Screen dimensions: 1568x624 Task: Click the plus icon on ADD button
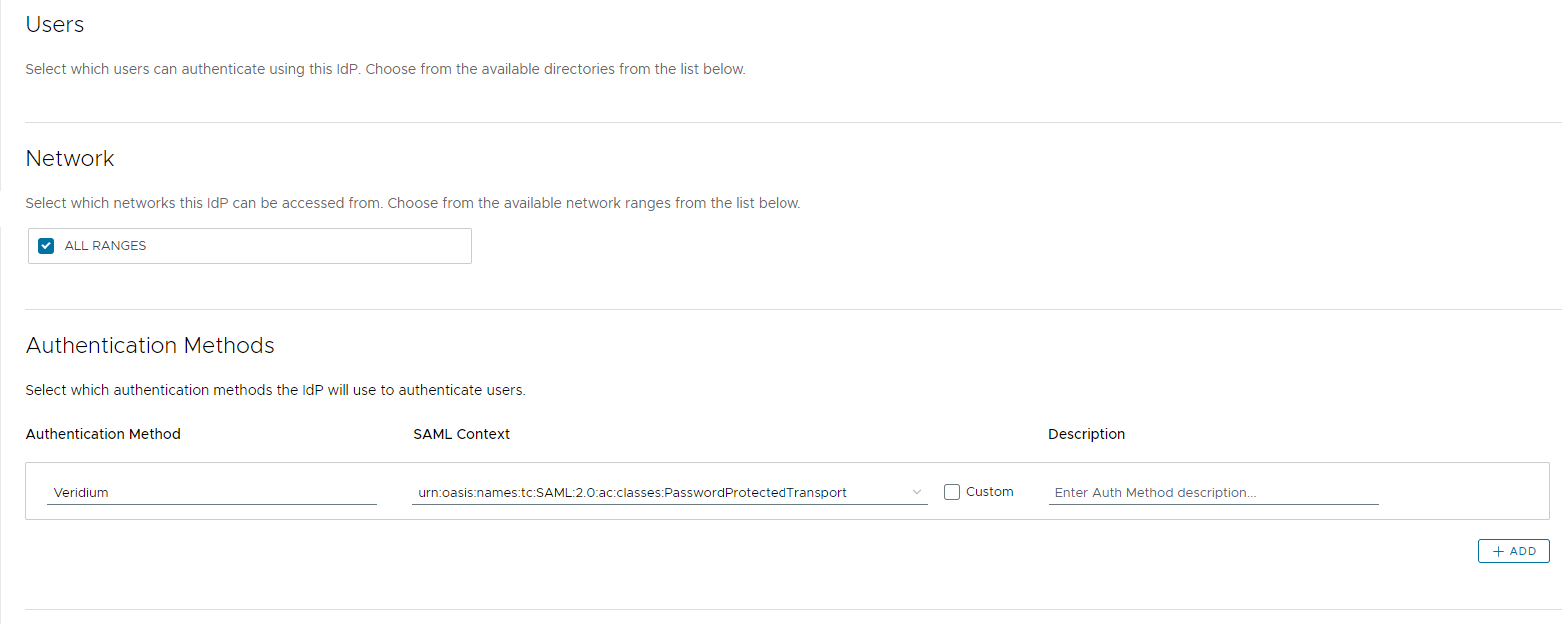[x=1498, y=551]
